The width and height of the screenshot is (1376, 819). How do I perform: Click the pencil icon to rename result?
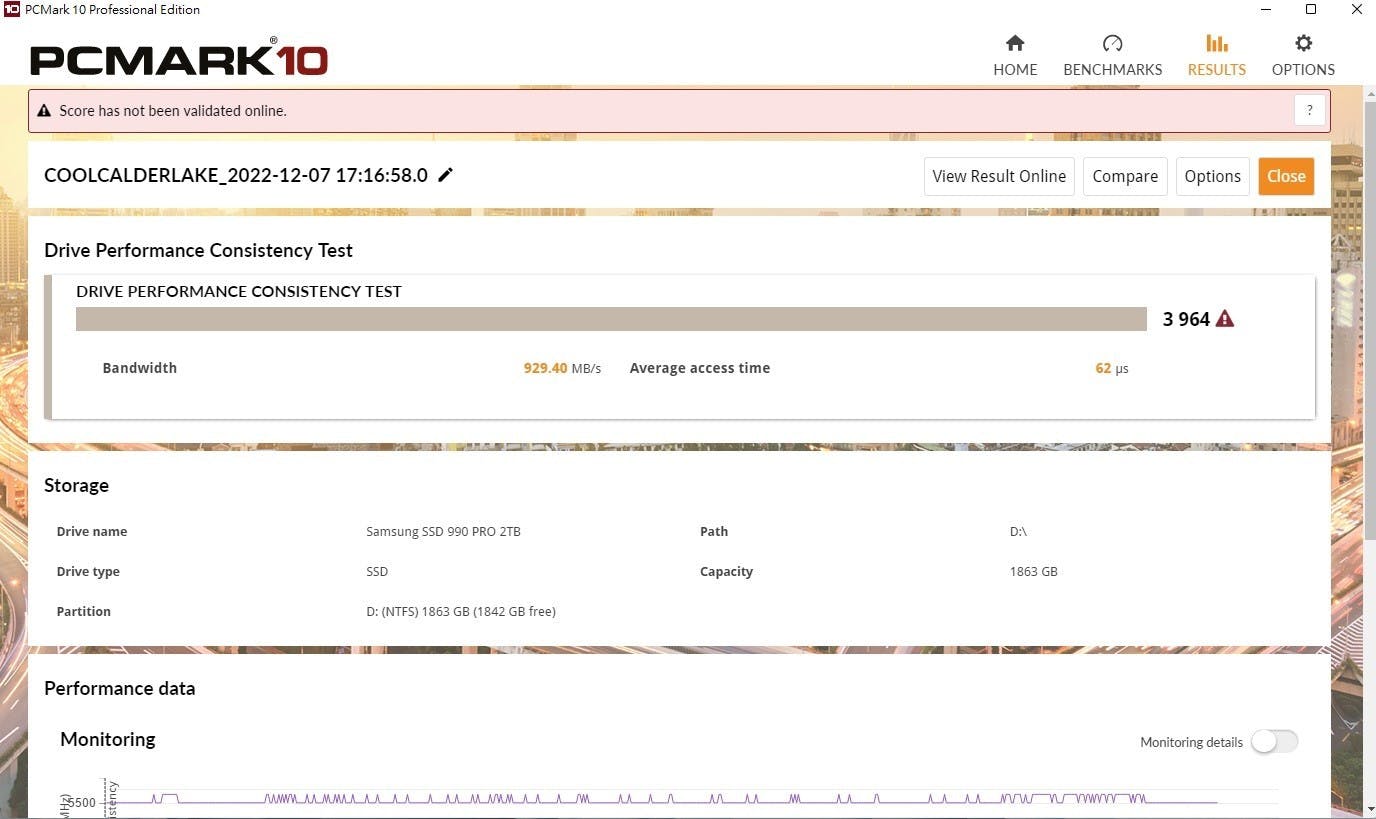(x=446, y=175)
